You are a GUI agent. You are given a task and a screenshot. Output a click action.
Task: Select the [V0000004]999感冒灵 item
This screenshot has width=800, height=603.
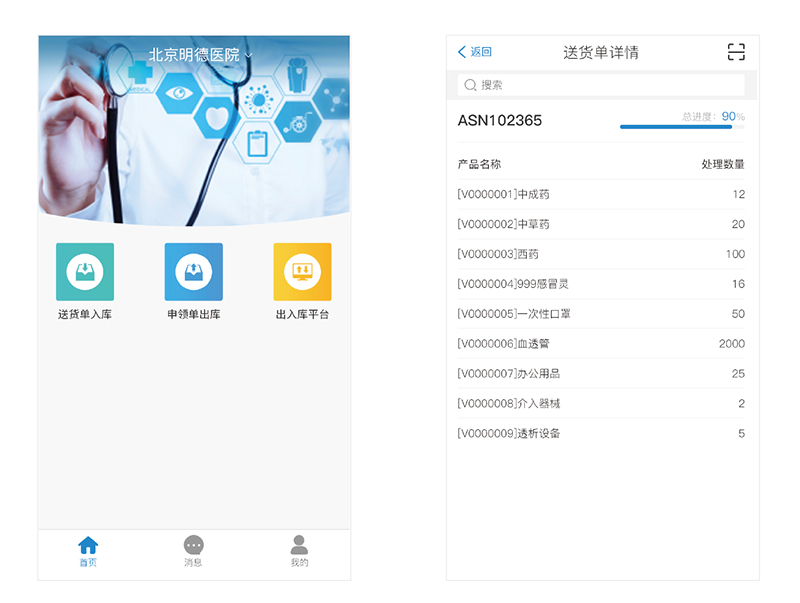[600, 284]
